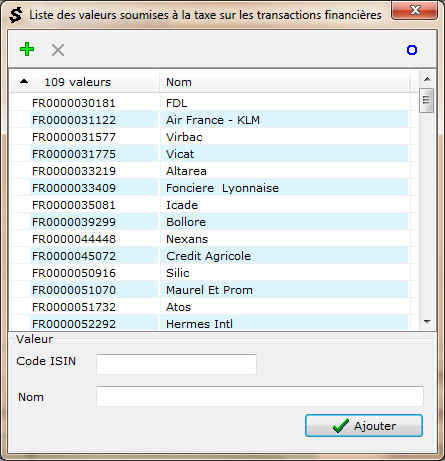The height and width of the screenshot is (461, 445).
Task: Click the scrollbar up arrow
Action: pyautogui.click(x=427, y=79)
